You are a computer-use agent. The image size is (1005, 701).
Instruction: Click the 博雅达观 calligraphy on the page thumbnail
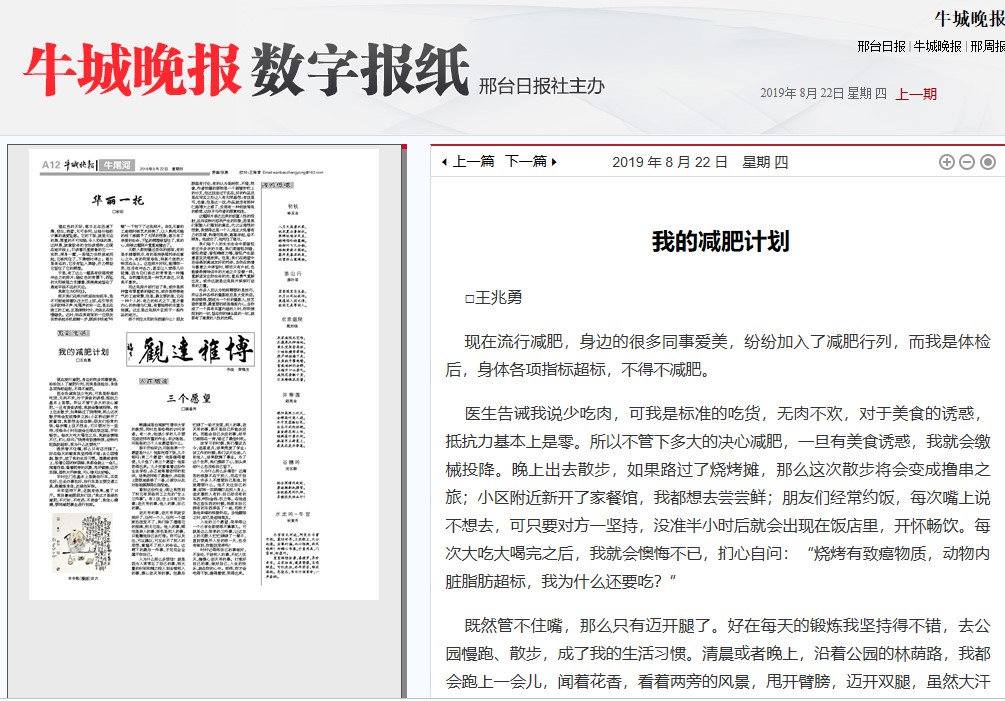190,349
